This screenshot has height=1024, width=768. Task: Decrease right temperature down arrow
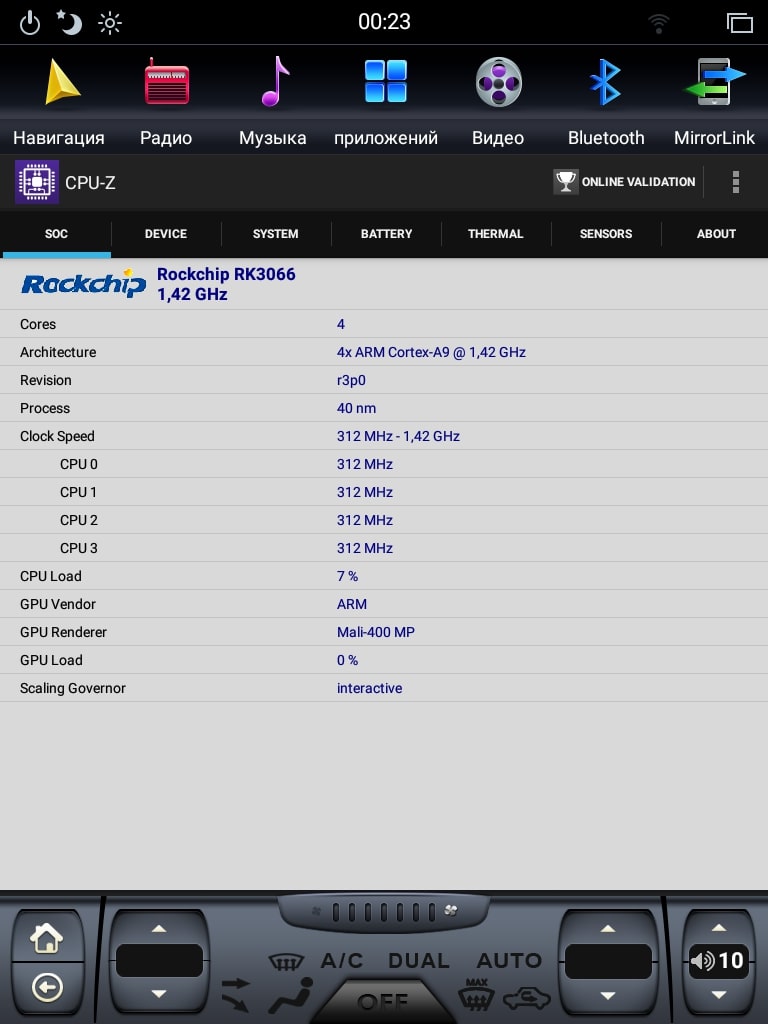pos(608,995)
